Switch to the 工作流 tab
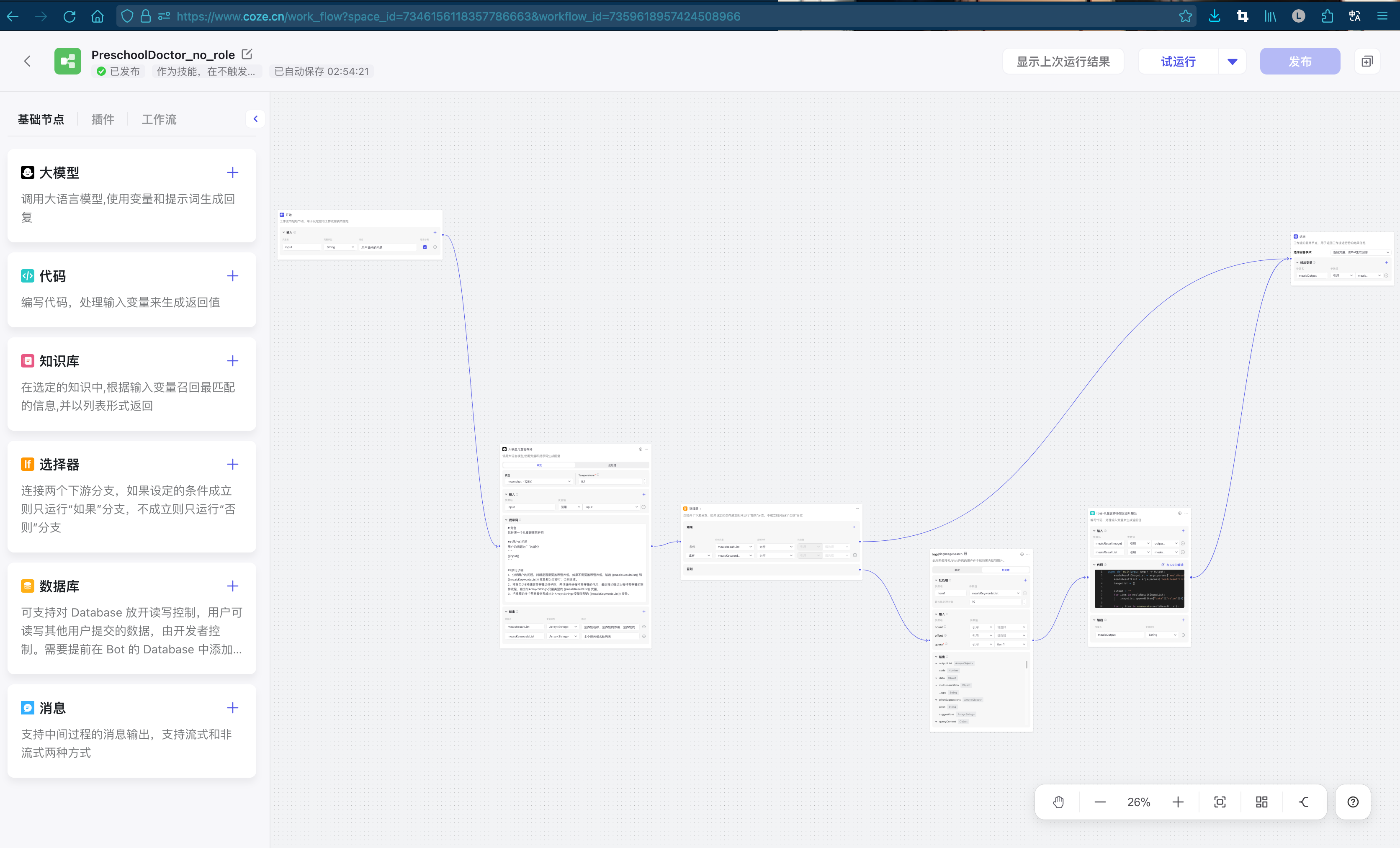 159,119
